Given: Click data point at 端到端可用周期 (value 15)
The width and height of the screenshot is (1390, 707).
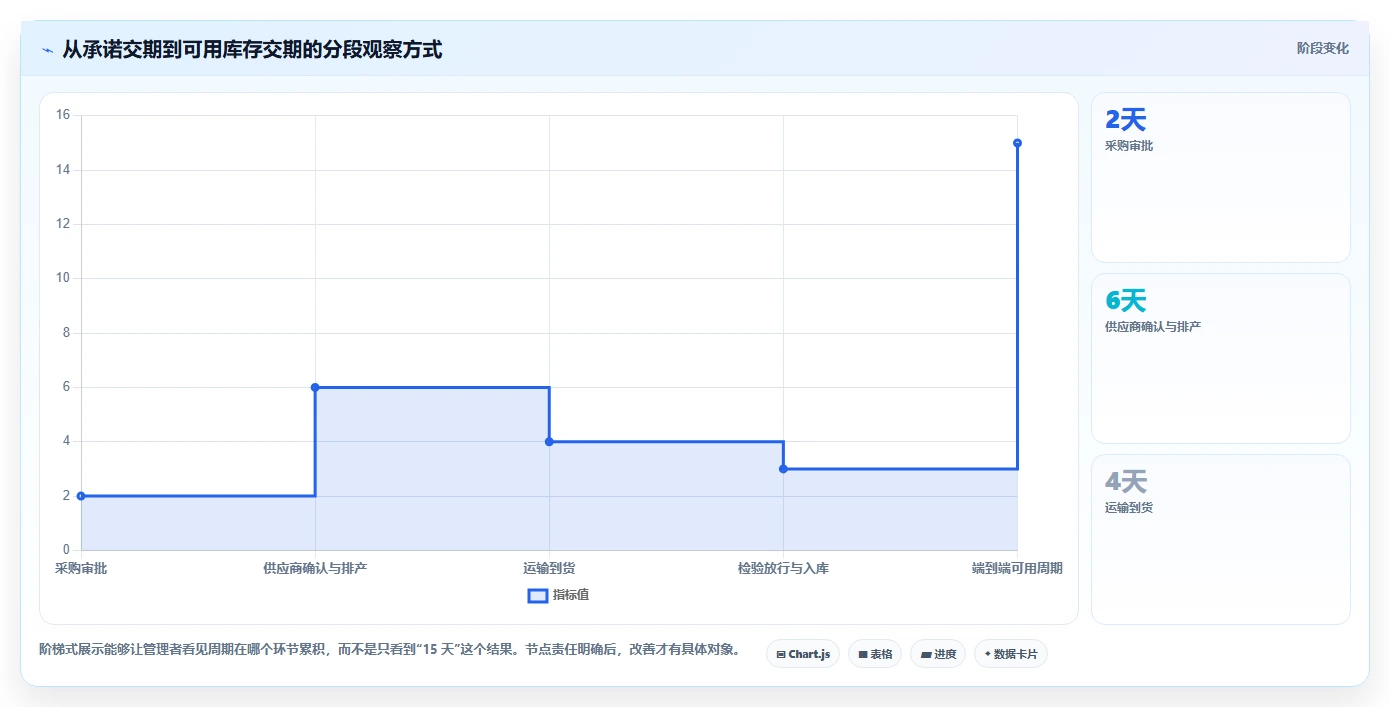Looking at the screenshot, I should point(1017,143).
